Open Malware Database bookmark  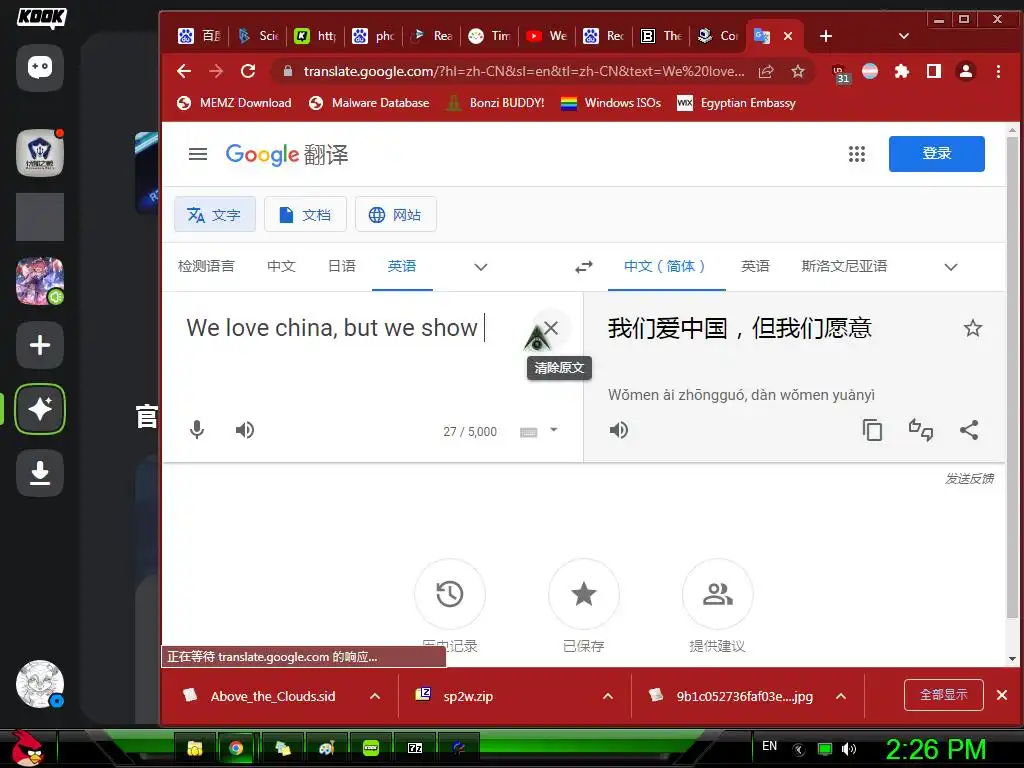point(369,103)
